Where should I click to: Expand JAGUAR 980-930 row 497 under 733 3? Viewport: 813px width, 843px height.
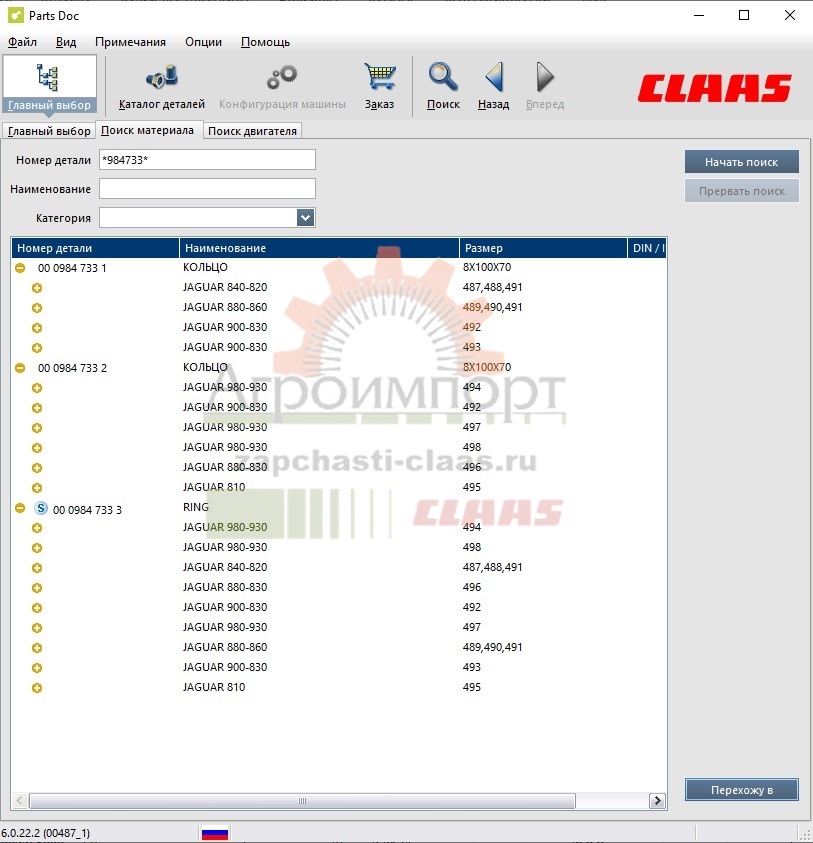(37, 628)
